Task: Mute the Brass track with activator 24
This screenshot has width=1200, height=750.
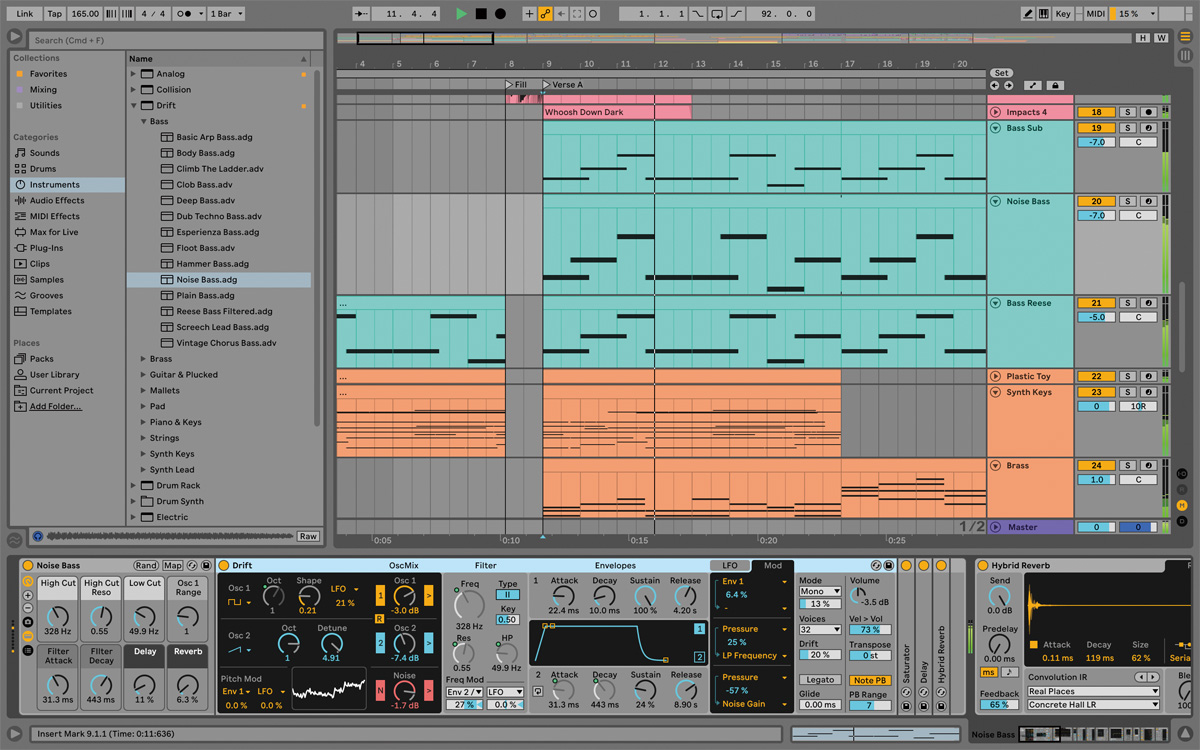Action: 1096,466
